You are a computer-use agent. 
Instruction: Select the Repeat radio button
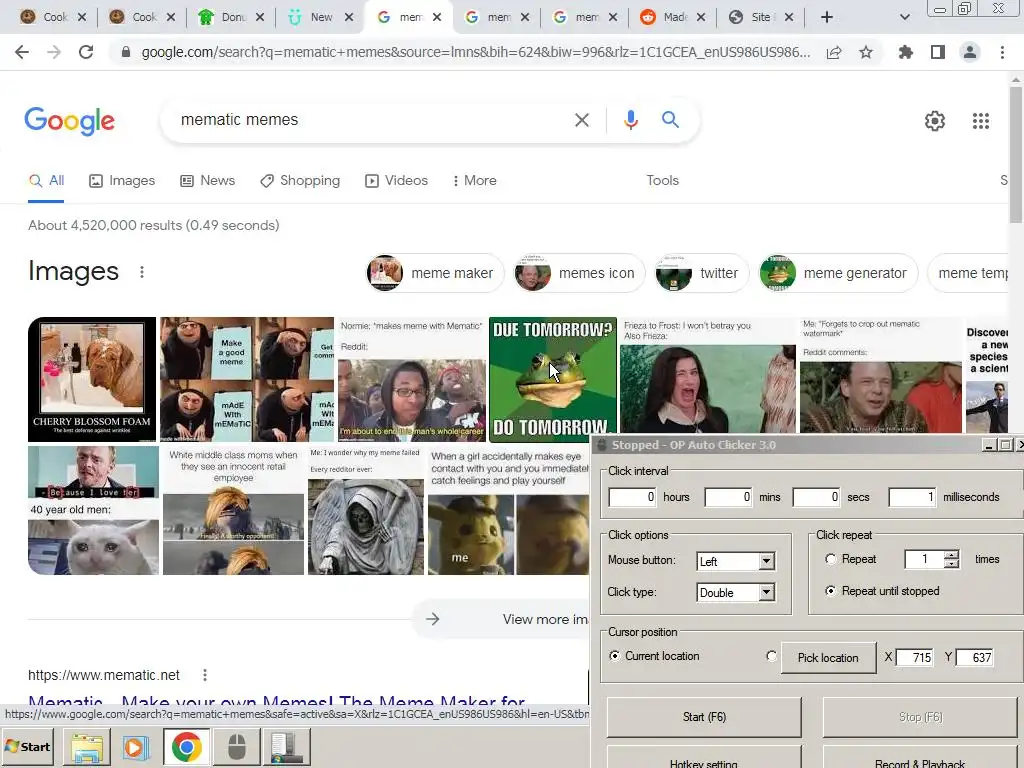click(x=830, y=559)
